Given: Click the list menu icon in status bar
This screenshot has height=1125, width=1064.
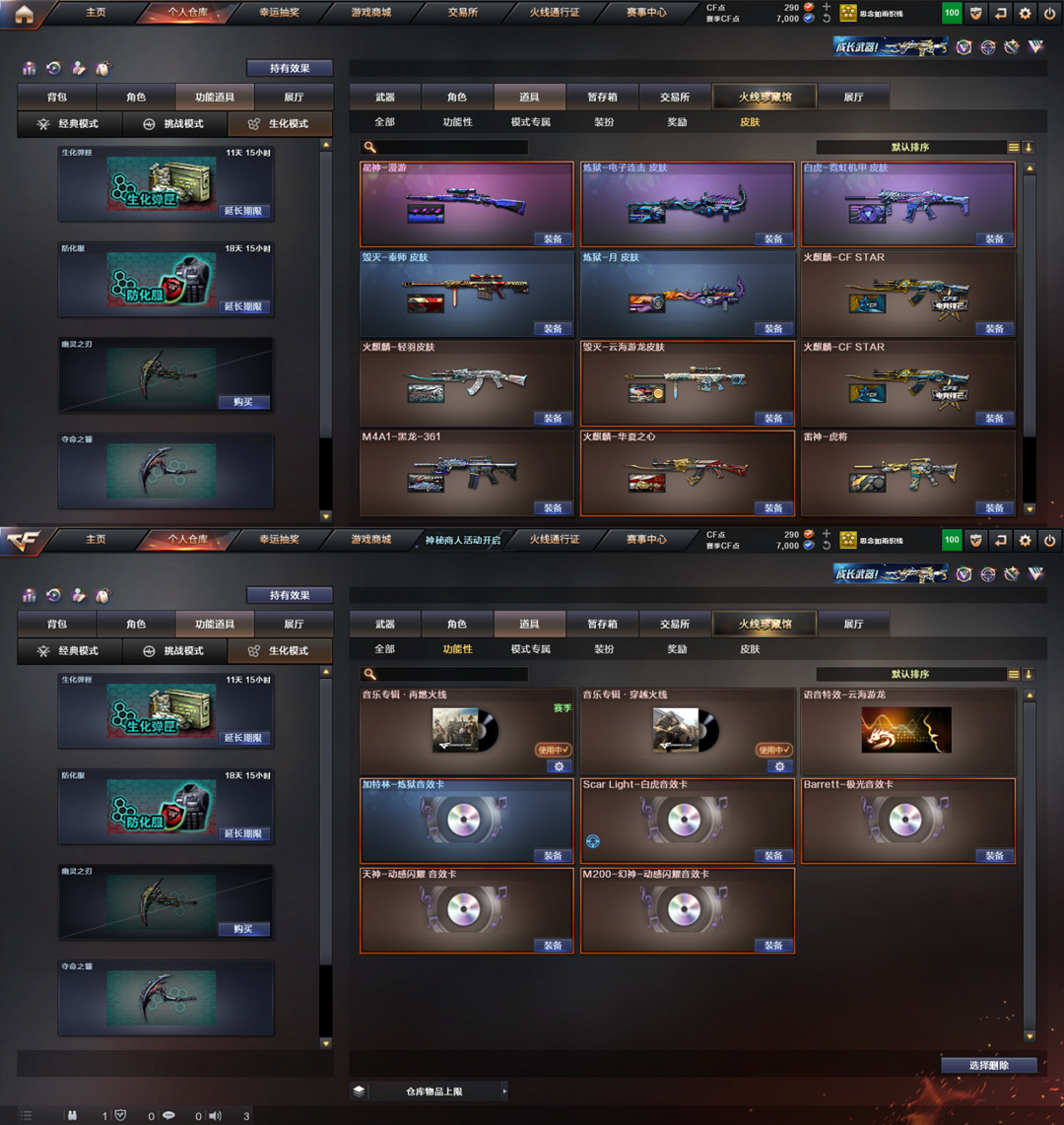Looking at the screenshot, I should (x=27, y=1116).
